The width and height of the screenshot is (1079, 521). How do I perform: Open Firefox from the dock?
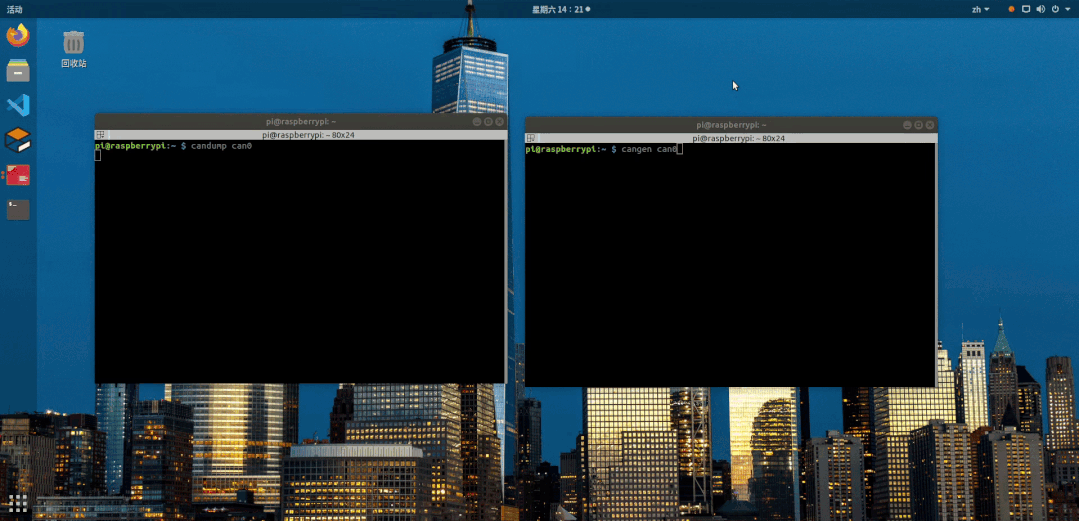click(x=18, y=35)
